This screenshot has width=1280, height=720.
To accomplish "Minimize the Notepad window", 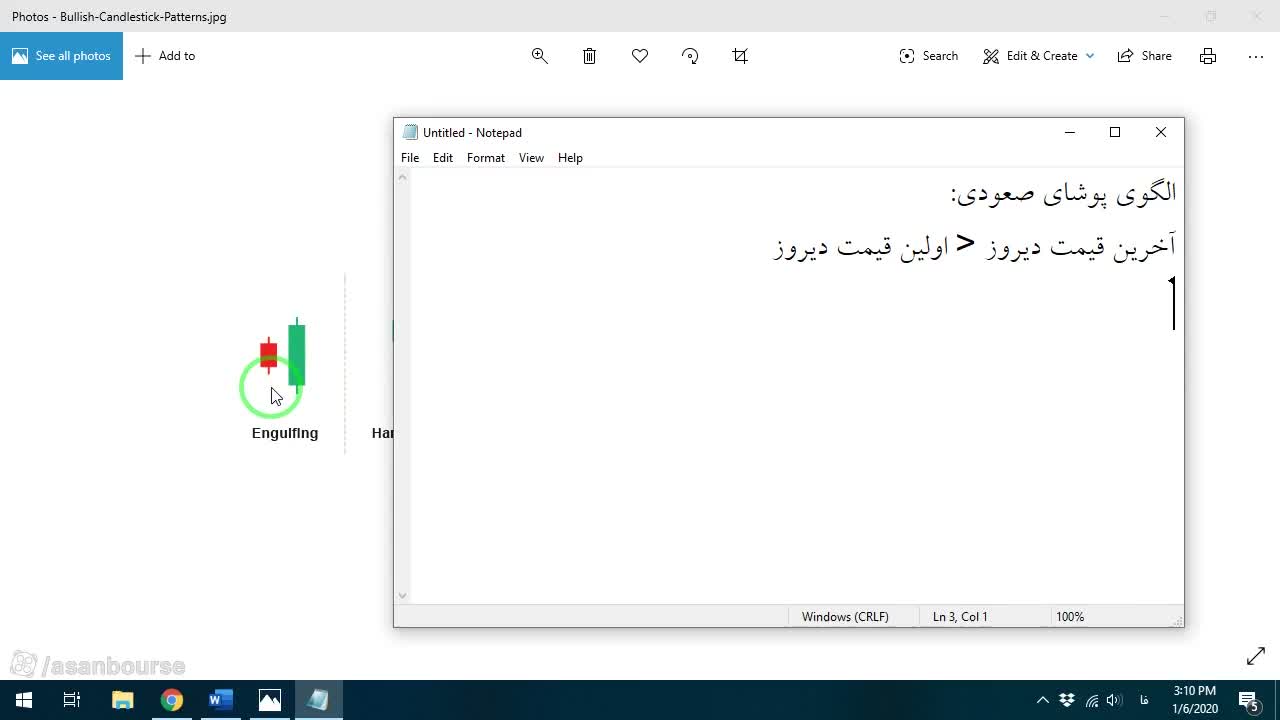I will click(1069, 132).
